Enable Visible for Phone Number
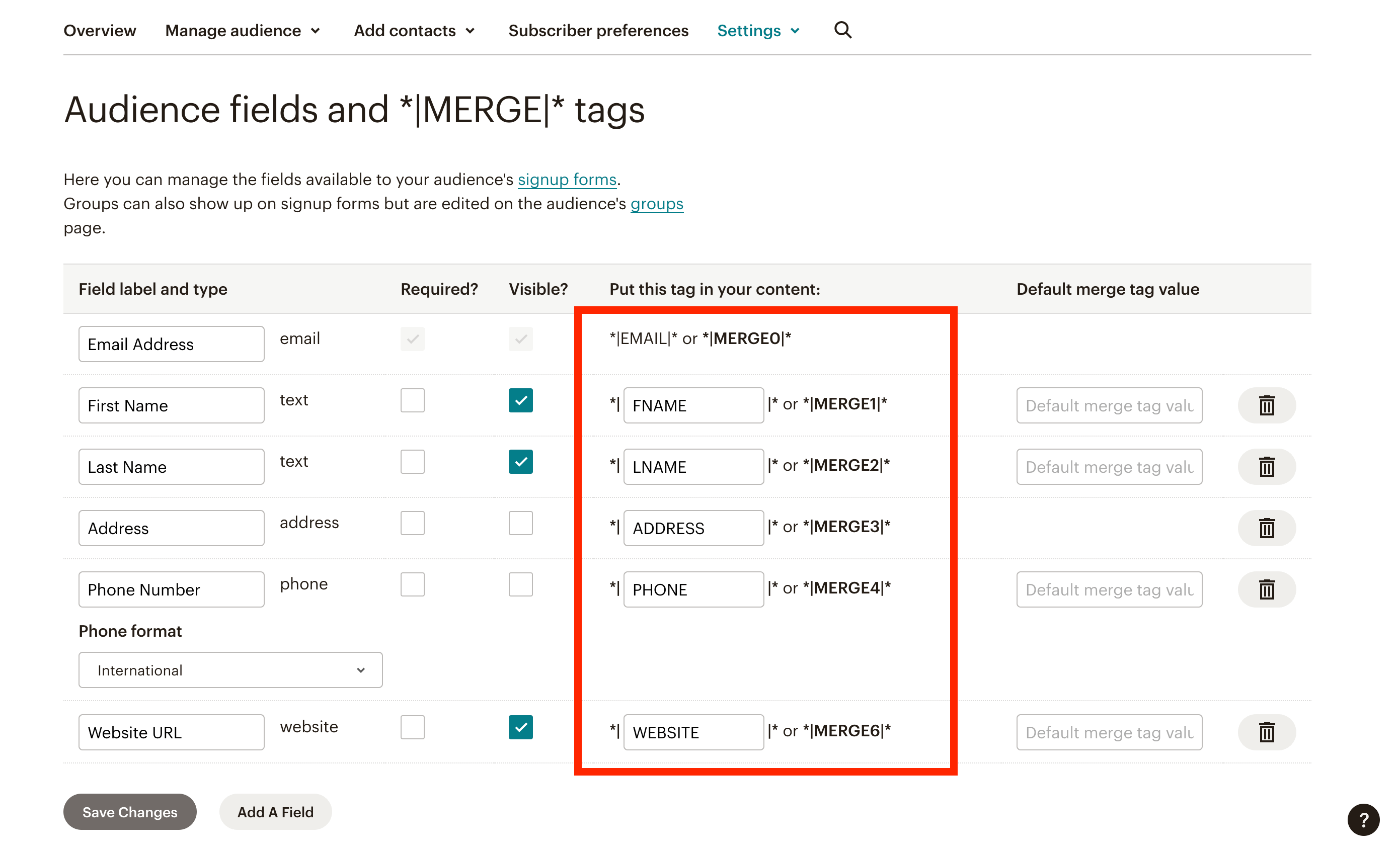 coord(520,584)
